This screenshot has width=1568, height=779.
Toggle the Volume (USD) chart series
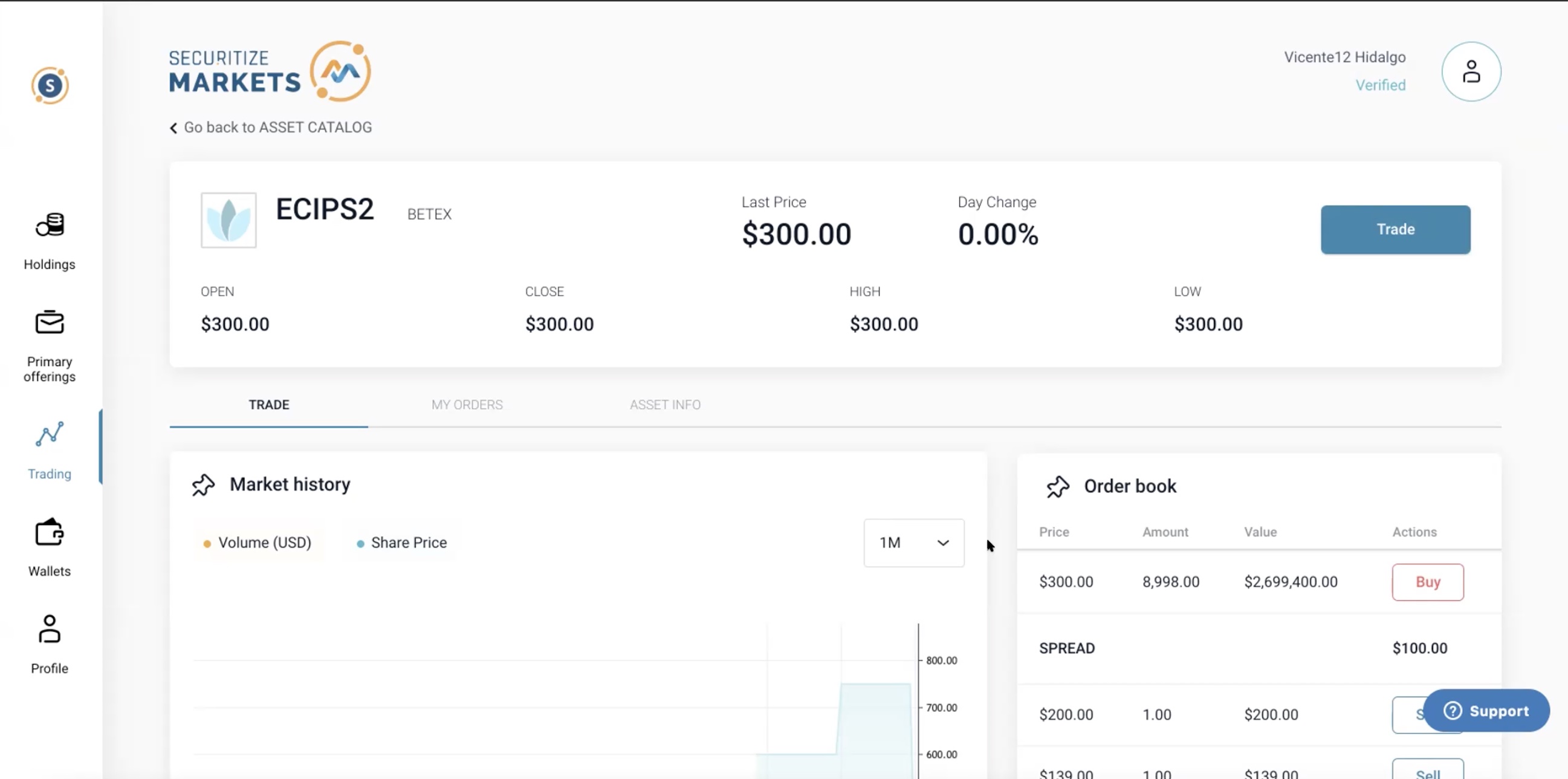(258, 543)
